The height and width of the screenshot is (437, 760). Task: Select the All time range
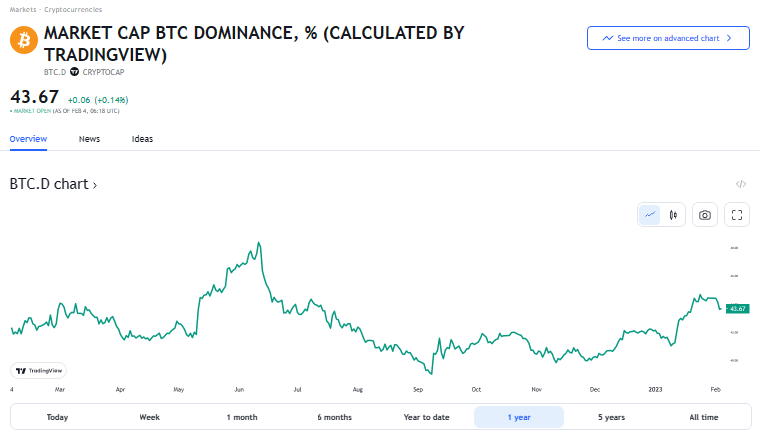pos(704,417)
